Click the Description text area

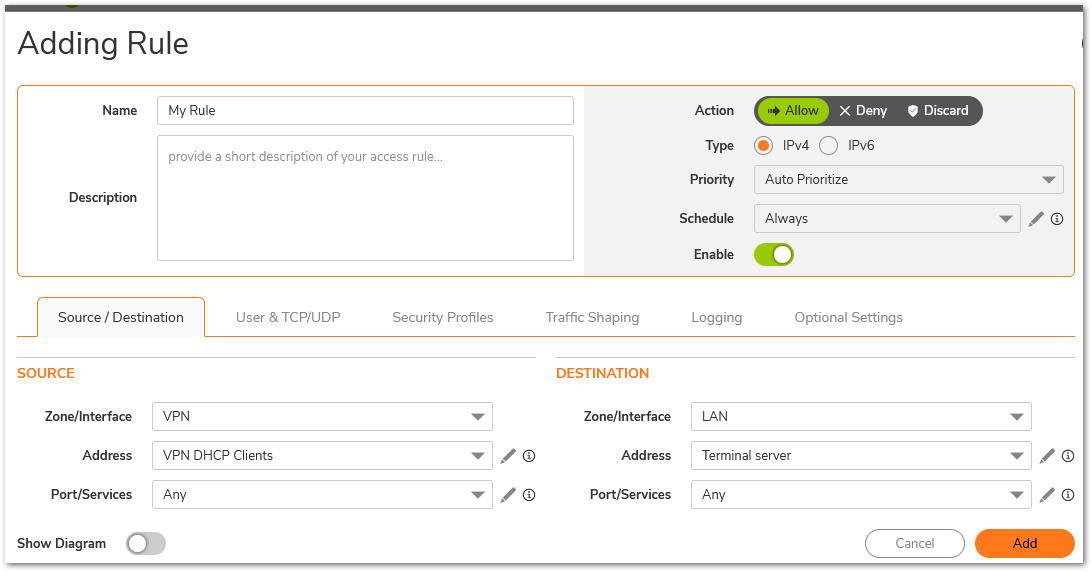point(365,198)
